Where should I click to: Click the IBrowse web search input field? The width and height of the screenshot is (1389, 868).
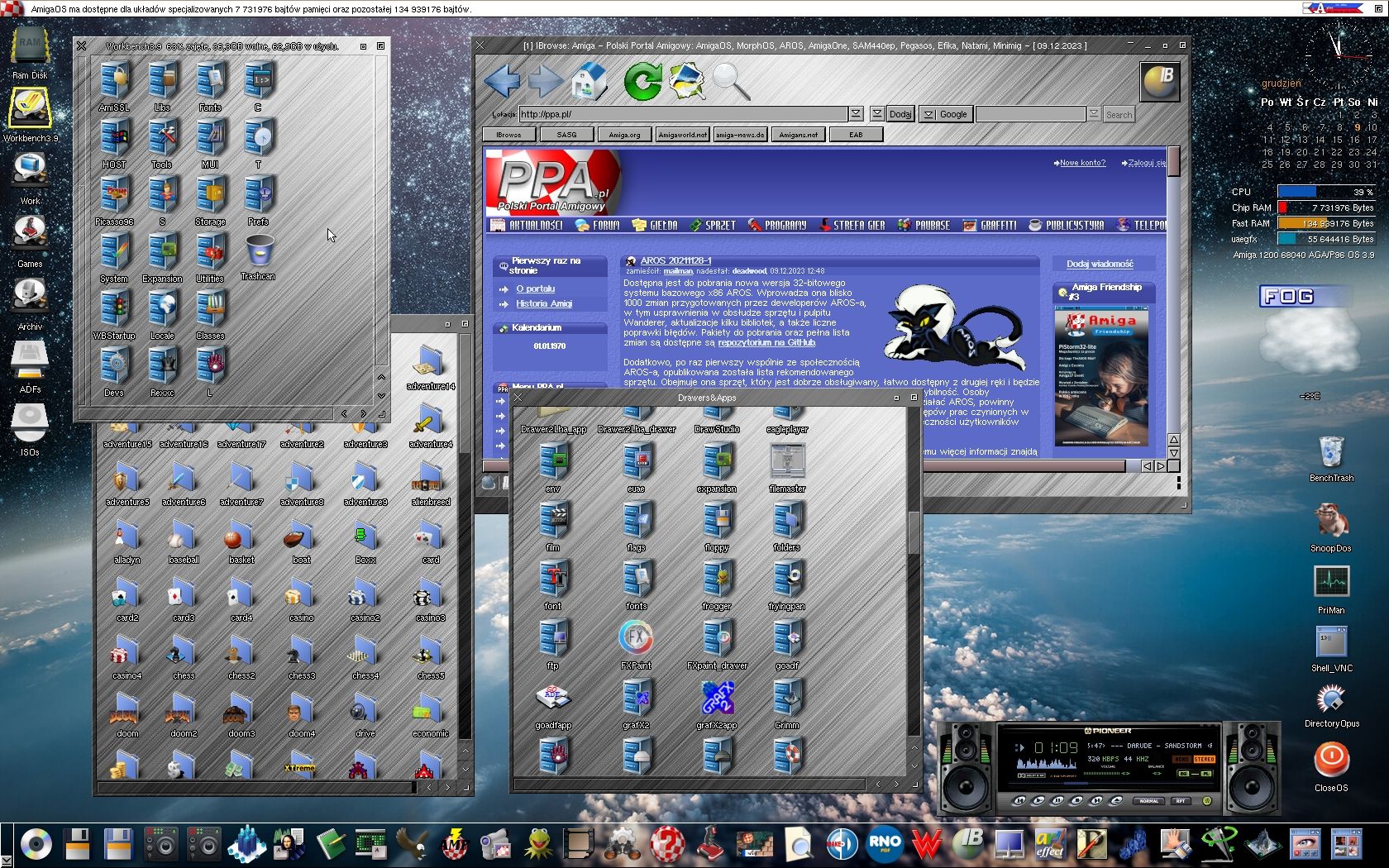click(x=1031, y=114)
